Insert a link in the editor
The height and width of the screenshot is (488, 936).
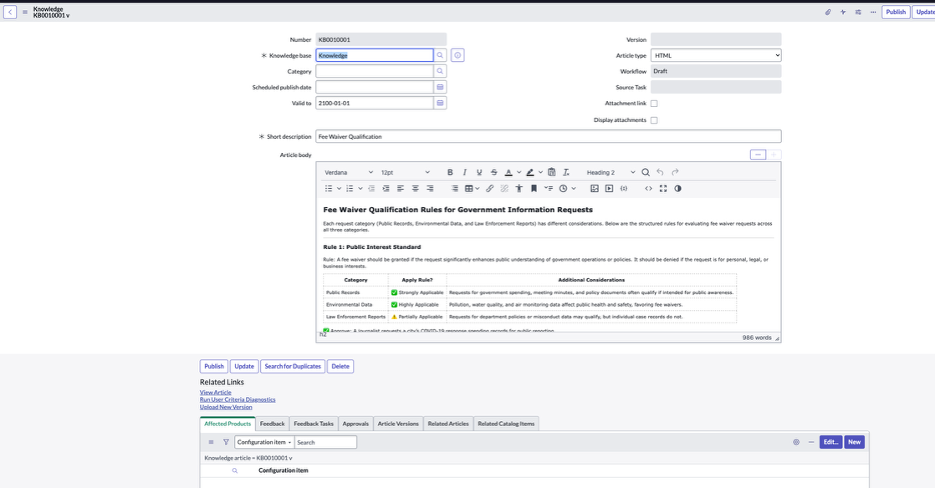click(x=489, y=189)
